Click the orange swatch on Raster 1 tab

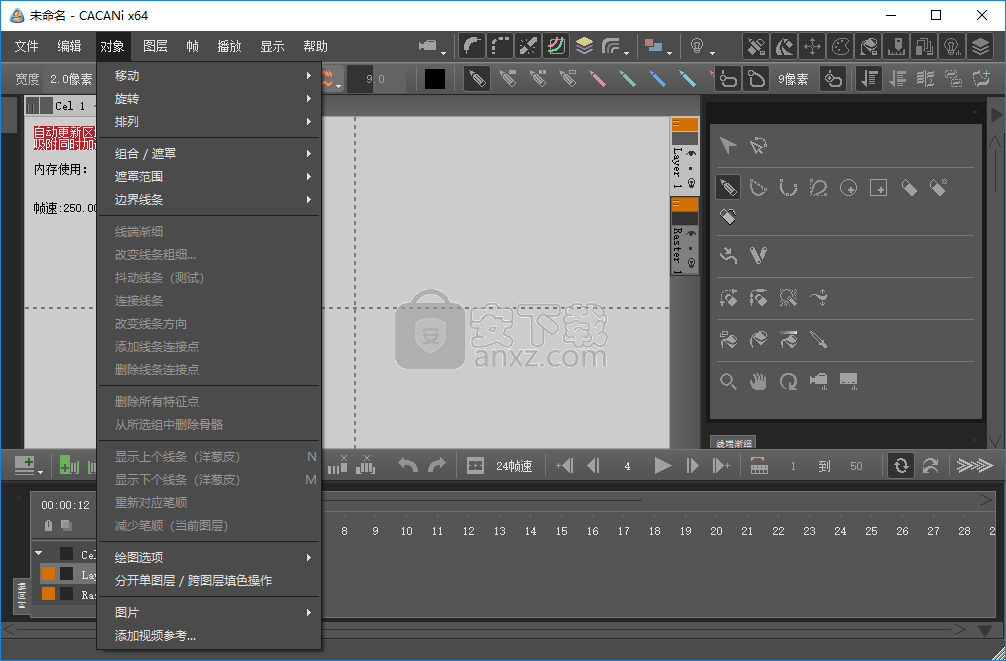pyautogui.click(x=685, y=205)
